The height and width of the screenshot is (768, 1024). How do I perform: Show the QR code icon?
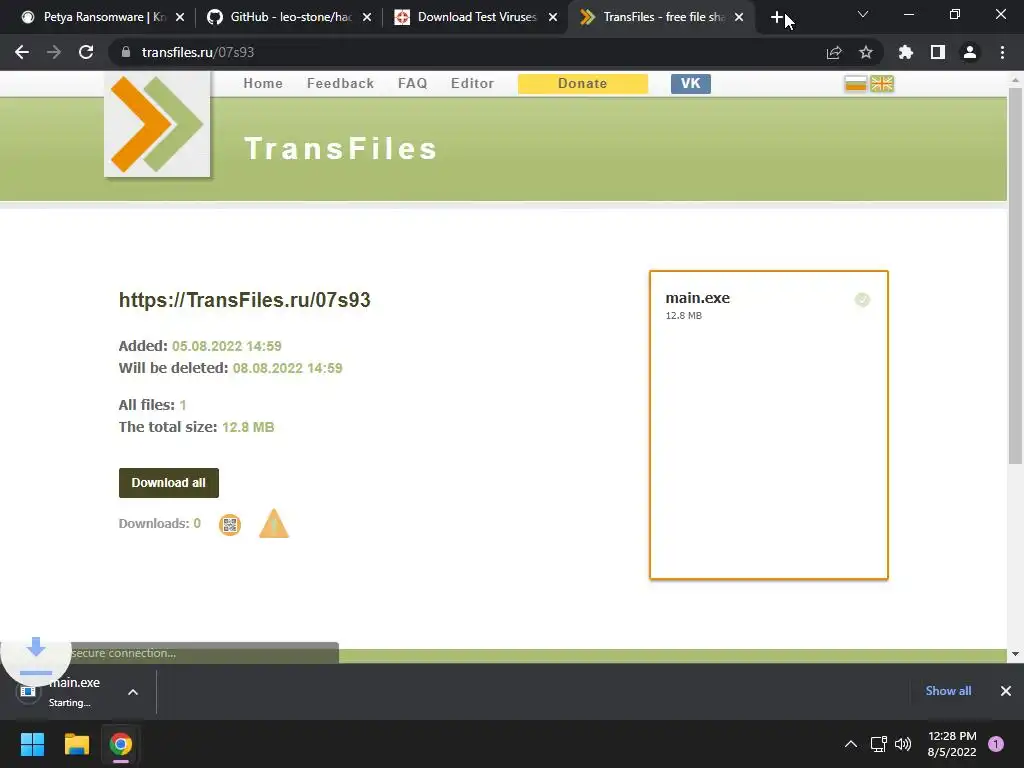click(x=230, y=524)
